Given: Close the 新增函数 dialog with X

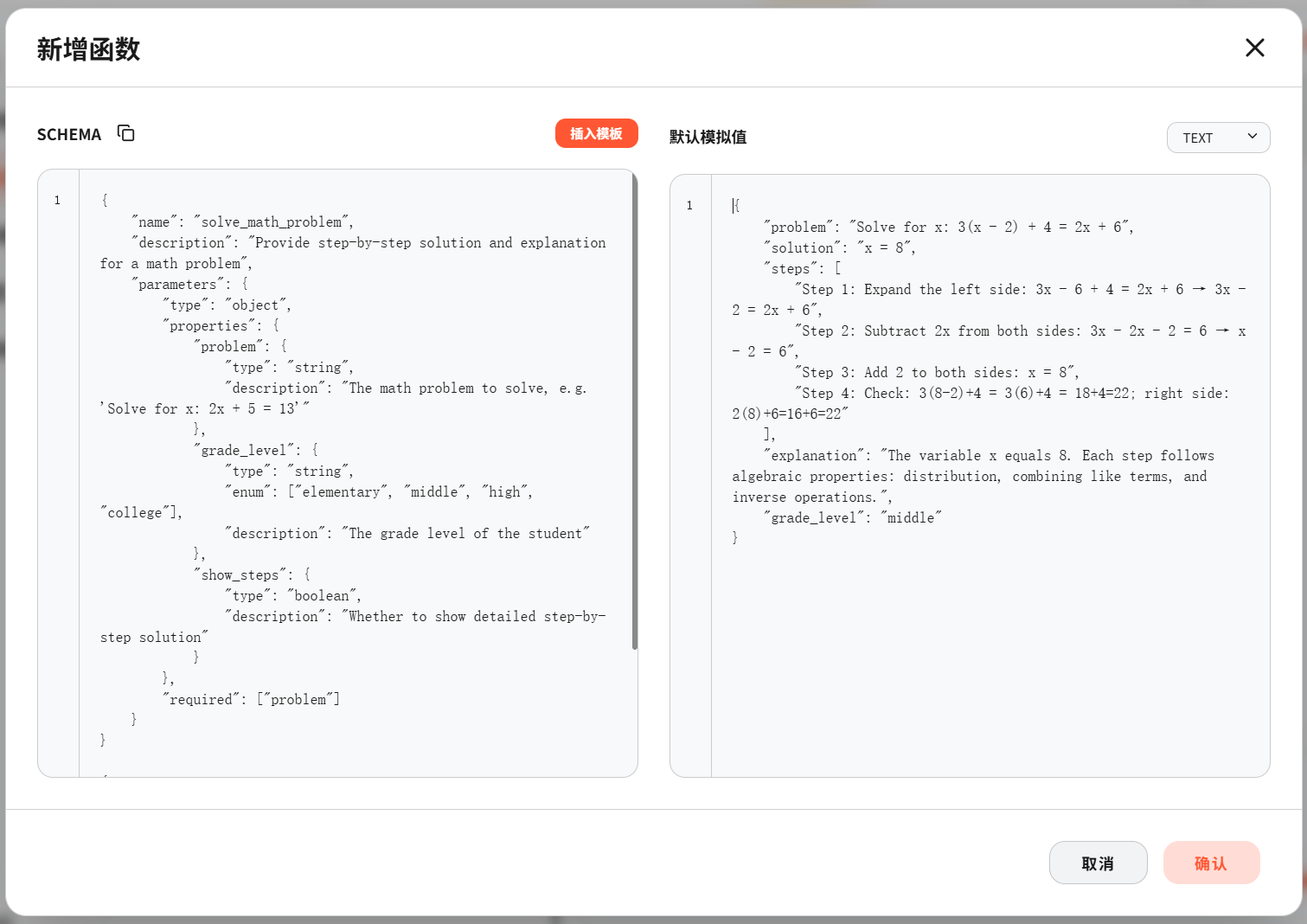Looking at the screenshot, I should pos(1254,48).
